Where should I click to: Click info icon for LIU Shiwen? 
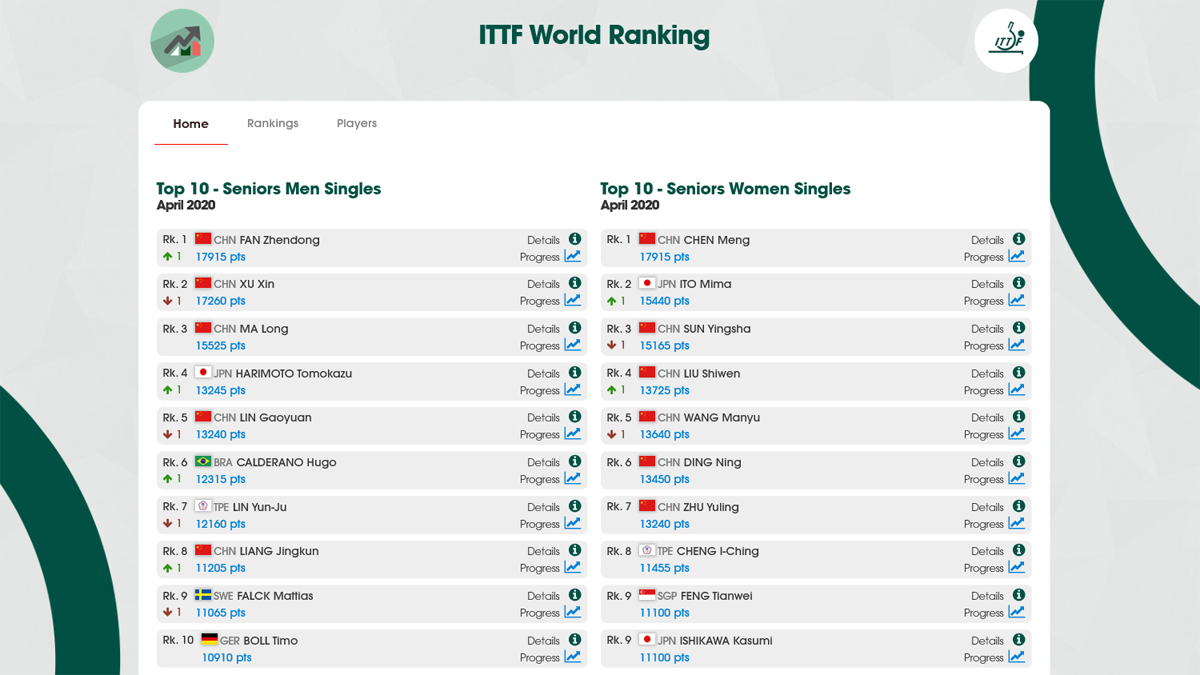point(1019,373)
